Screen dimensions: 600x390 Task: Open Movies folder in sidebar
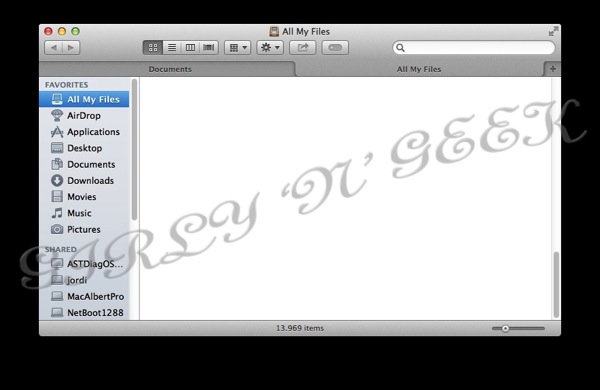point(84,197)
